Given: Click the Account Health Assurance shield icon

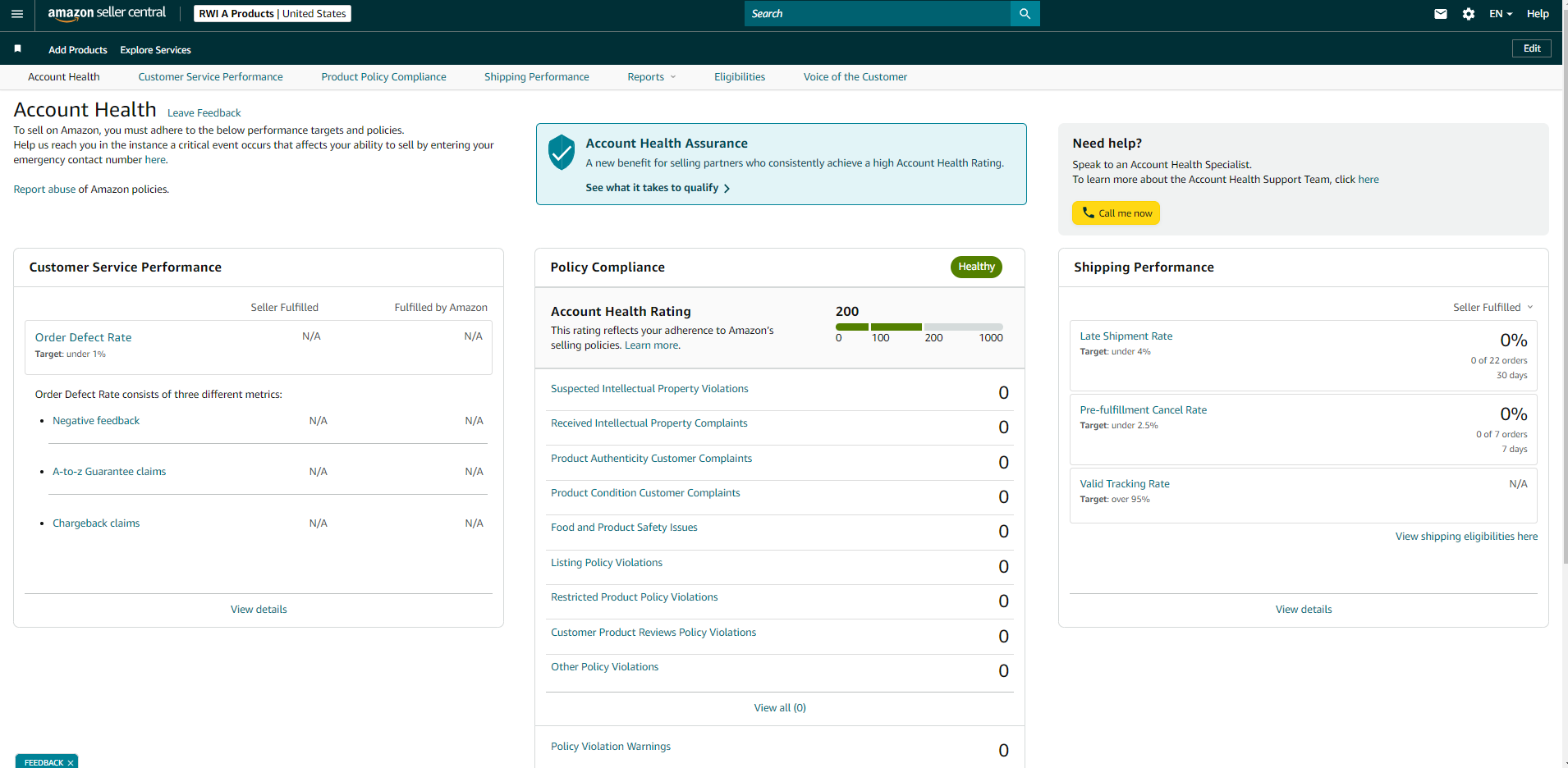Looking at the screenshot, I should 562,153.
